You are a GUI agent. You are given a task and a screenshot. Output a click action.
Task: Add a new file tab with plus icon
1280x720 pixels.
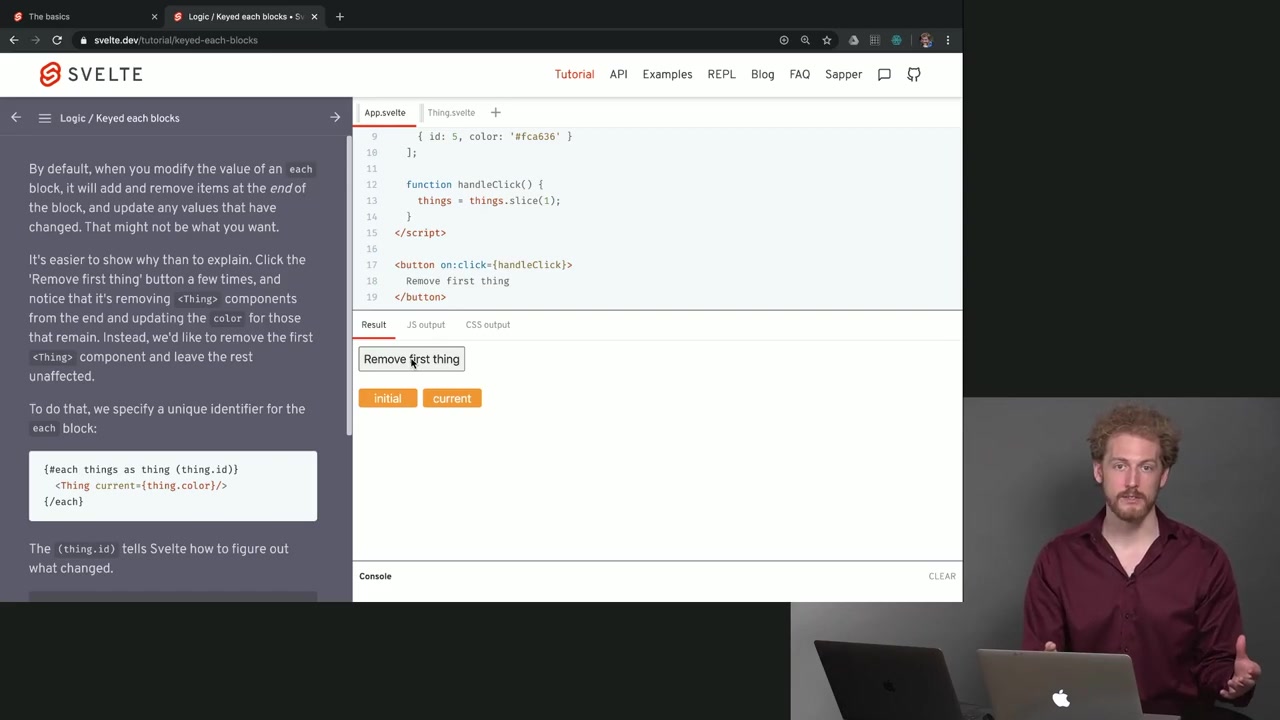pos(495,113)
